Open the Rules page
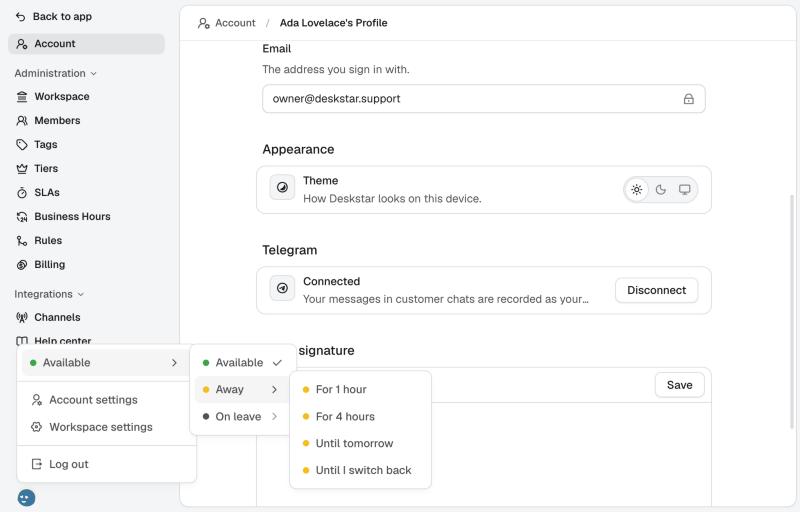This screenshot has width=800, height=512. point(86,240)
